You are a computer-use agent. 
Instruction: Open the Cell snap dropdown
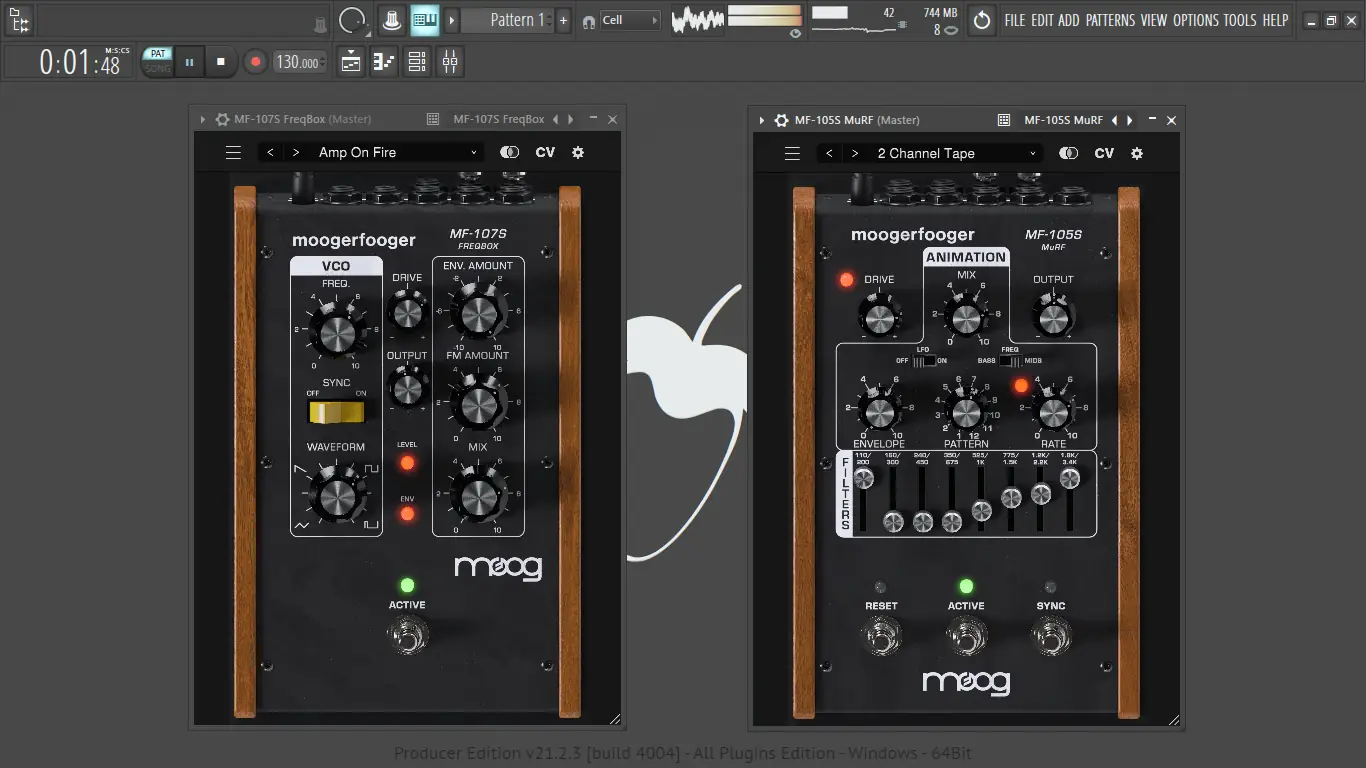[x=630, y=20]
